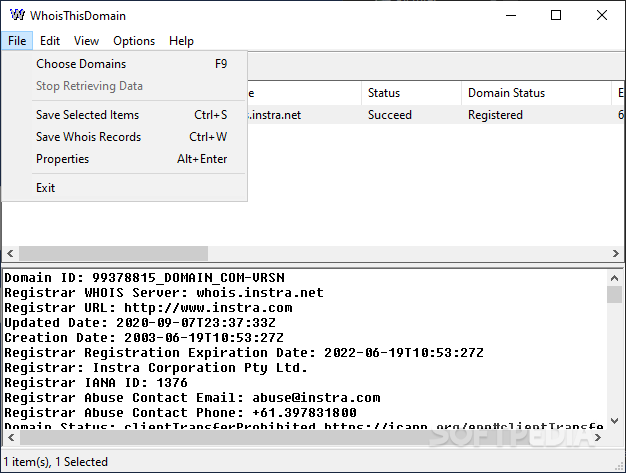Click the Registrar Registration Expiration Date line
This screenshot has height=473, width=626.
pyautogui.click(x=244, y=352)
